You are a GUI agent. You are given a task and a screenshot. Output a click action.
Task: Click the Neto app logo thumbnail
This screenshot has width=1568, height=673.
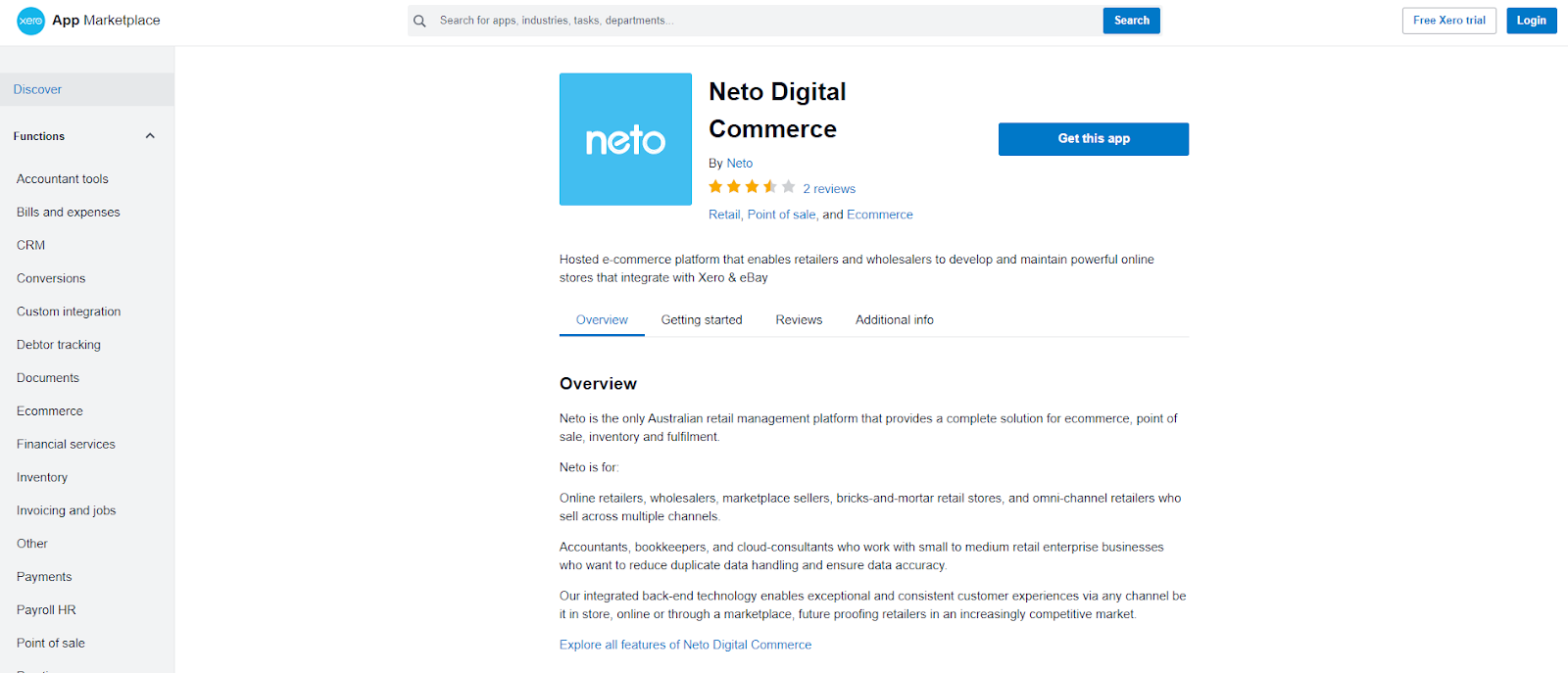[x=625, y=139]
